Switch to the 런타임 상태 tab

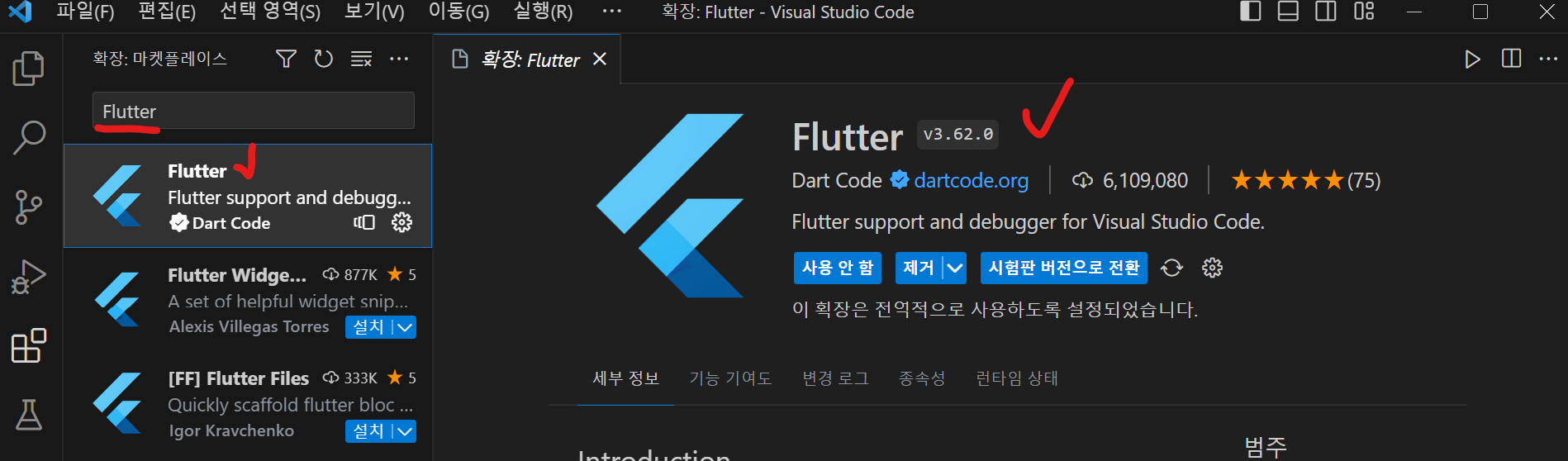click(1016, 378)
